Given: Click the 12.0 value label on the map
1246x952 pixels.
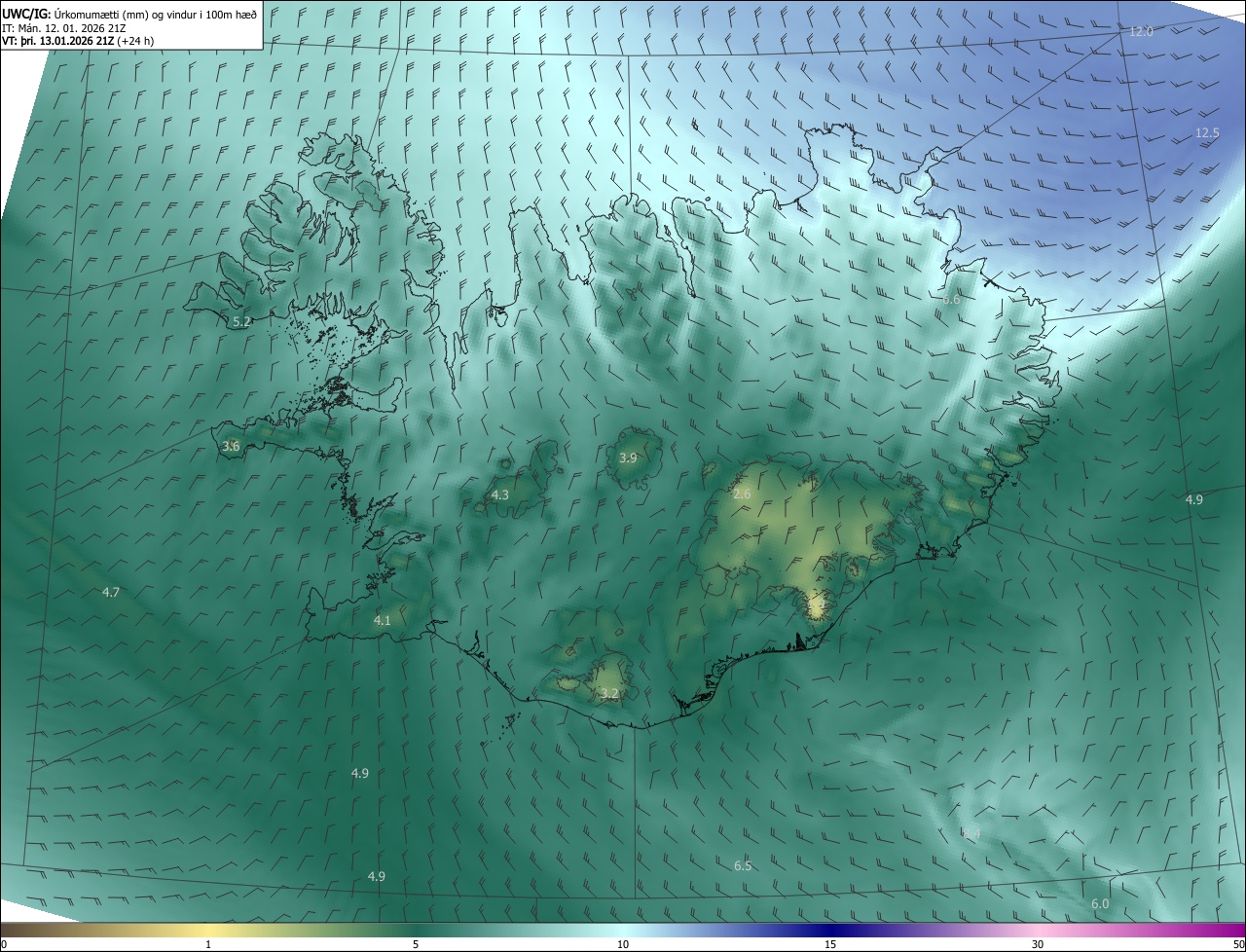Looking at the screenshot, I should tap(1141, 31).
